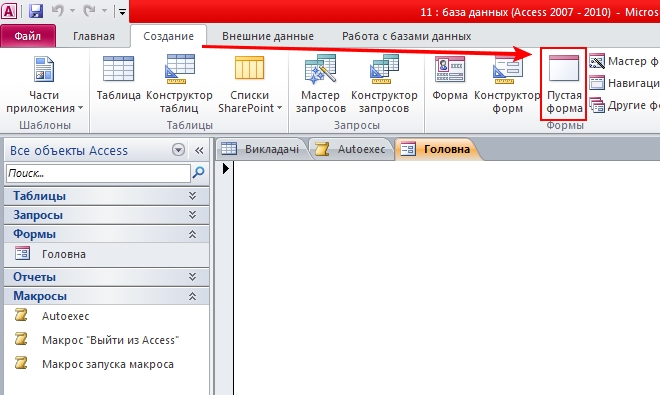
Task: Switch to the Главная ribbon tab
Action: [94, 36]
